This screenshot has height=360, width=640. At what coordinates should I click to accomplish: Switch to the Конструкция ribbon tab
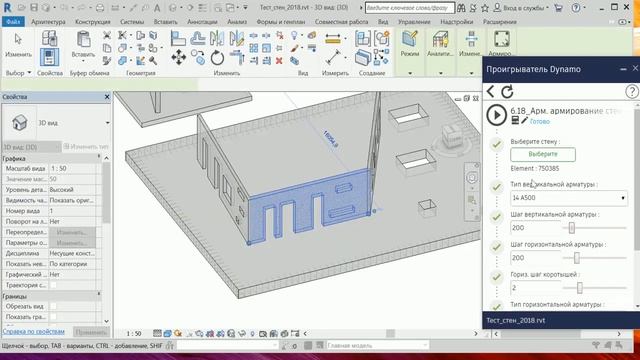tap(93, 22)
